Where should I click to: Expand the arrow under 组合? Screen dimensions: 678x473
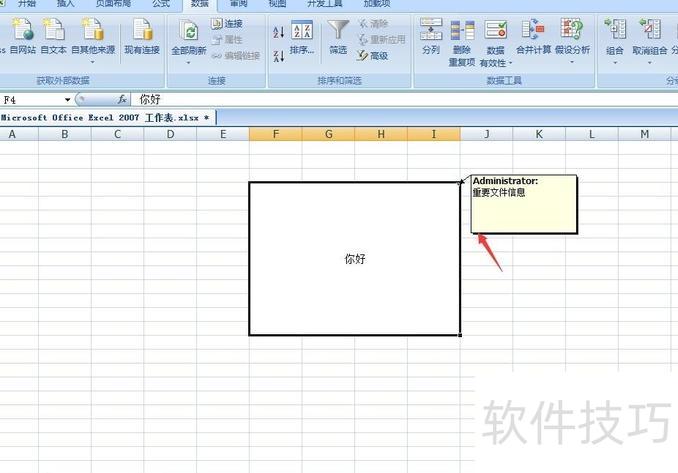click(x=615, y=63)
